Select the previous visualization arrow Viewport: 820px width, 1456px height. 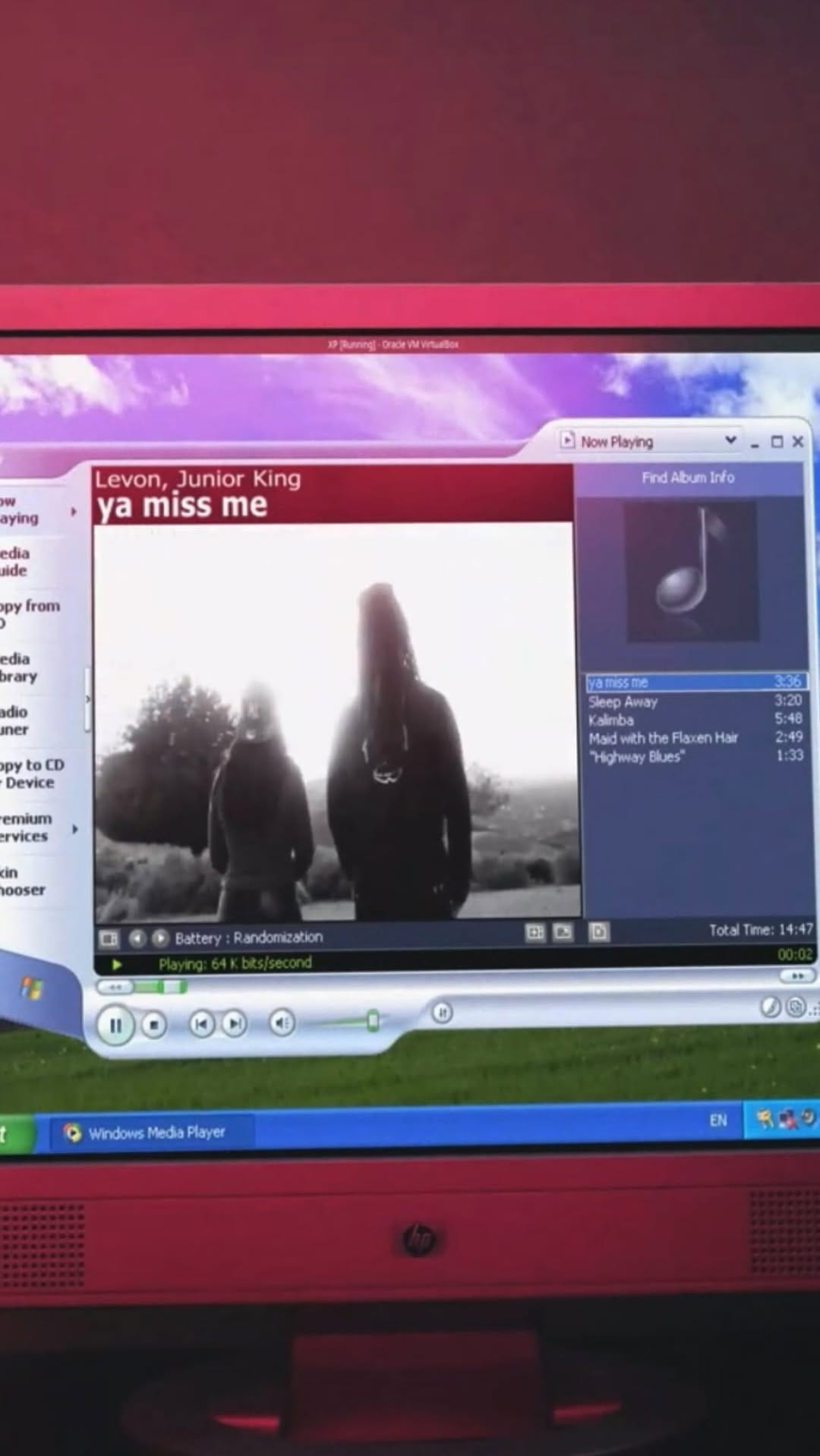coord(137,939)
